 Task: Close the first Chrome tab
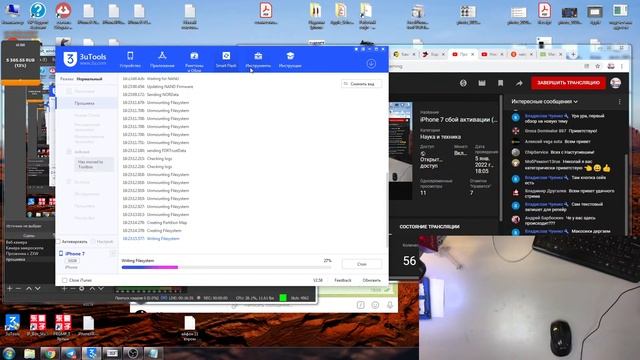[413, 54]
